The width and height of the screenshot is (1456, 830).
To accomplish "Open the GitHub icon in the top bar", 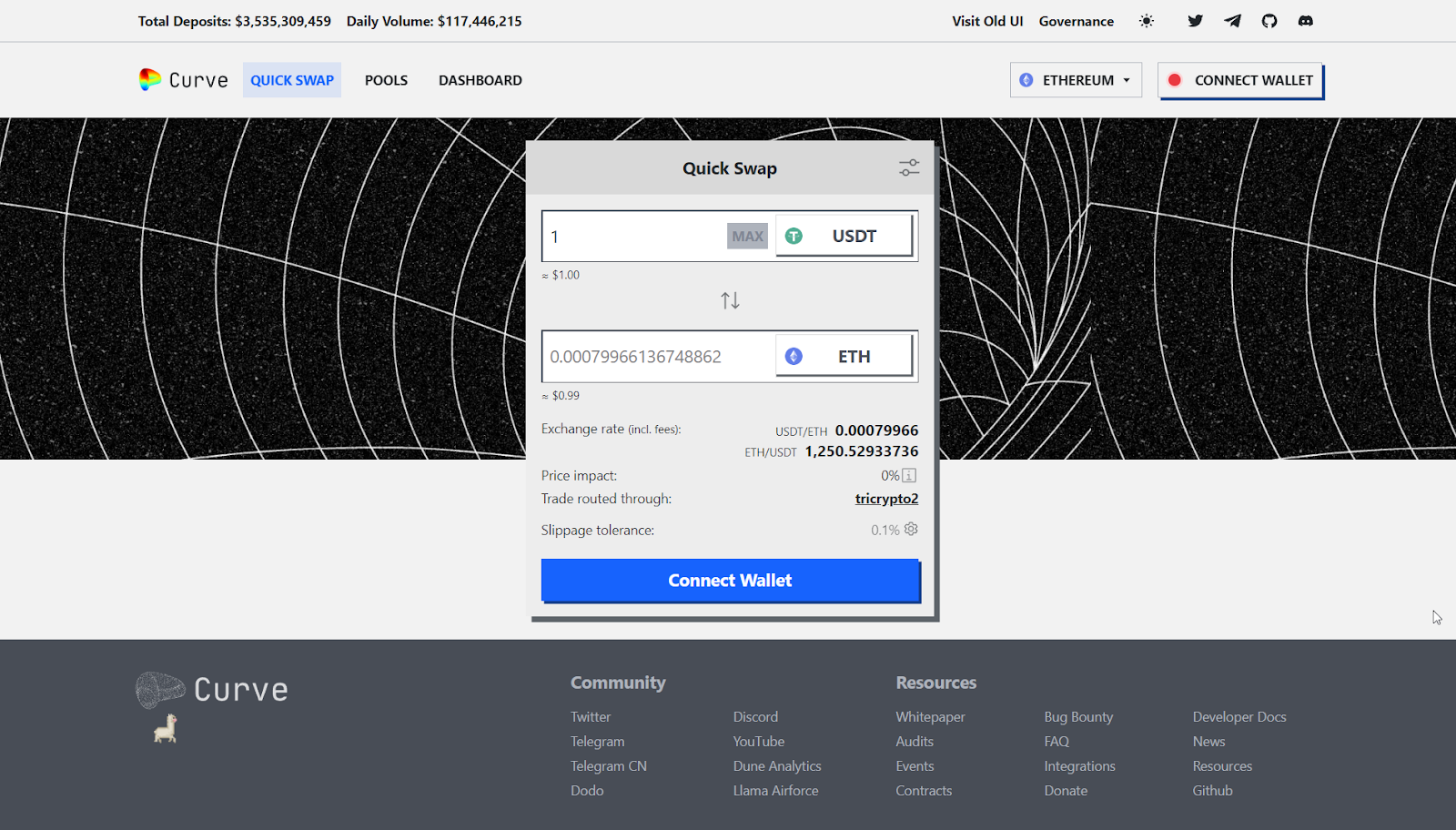I will coord(1269,21).
